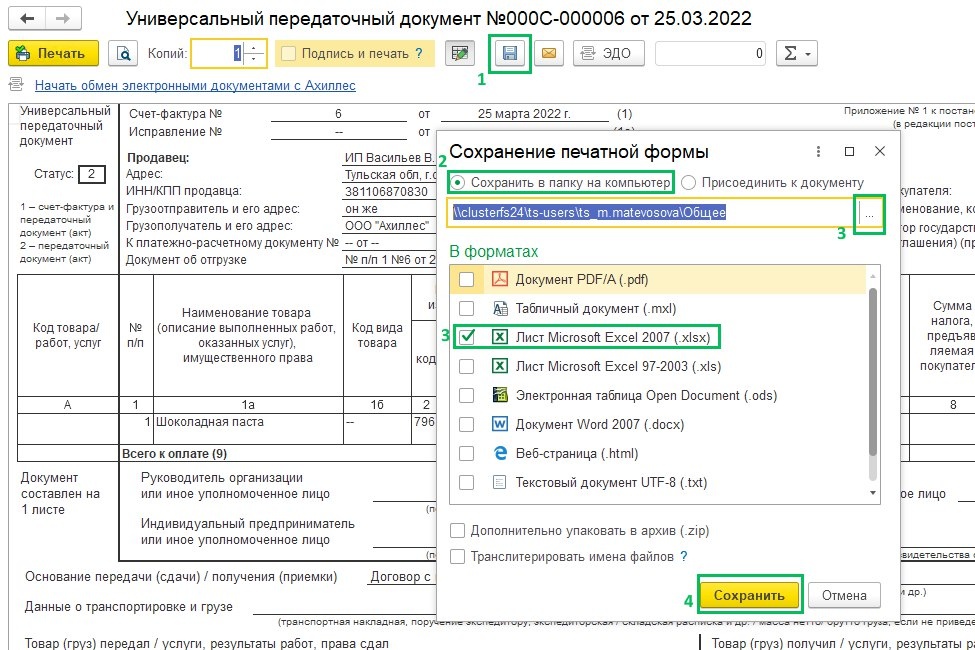This screenshot has height=650, width=975.
Task: Check the Табличный документ (.mxl) checkbox
Action: tap(466, 309)
